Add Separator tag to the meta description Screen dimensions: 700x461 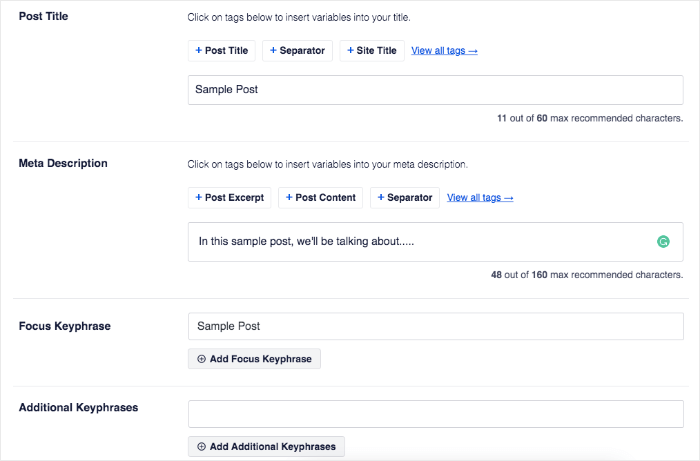point(405,197)
